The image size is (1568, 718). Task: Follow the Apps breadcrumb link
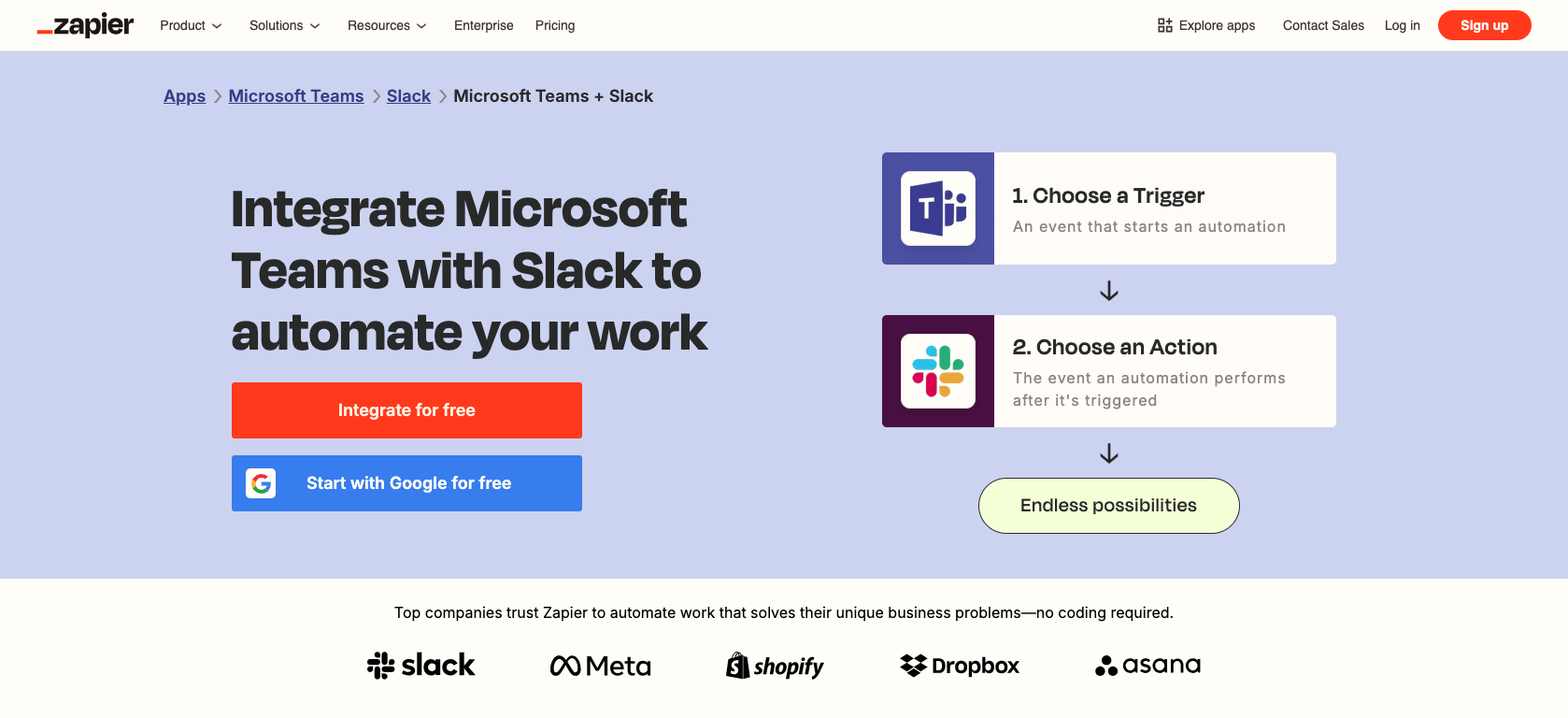(x=184, y=96)
